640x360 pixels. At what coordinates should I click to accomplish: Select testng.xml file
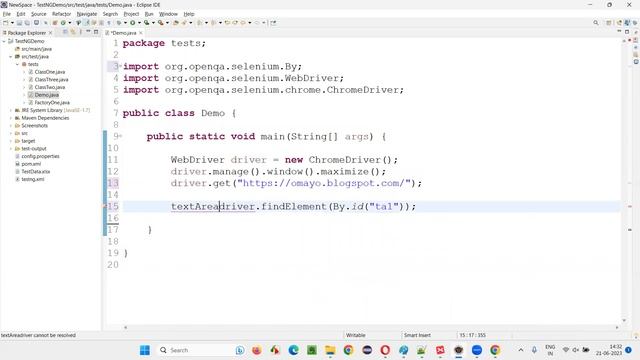click(x=33, y=179)
